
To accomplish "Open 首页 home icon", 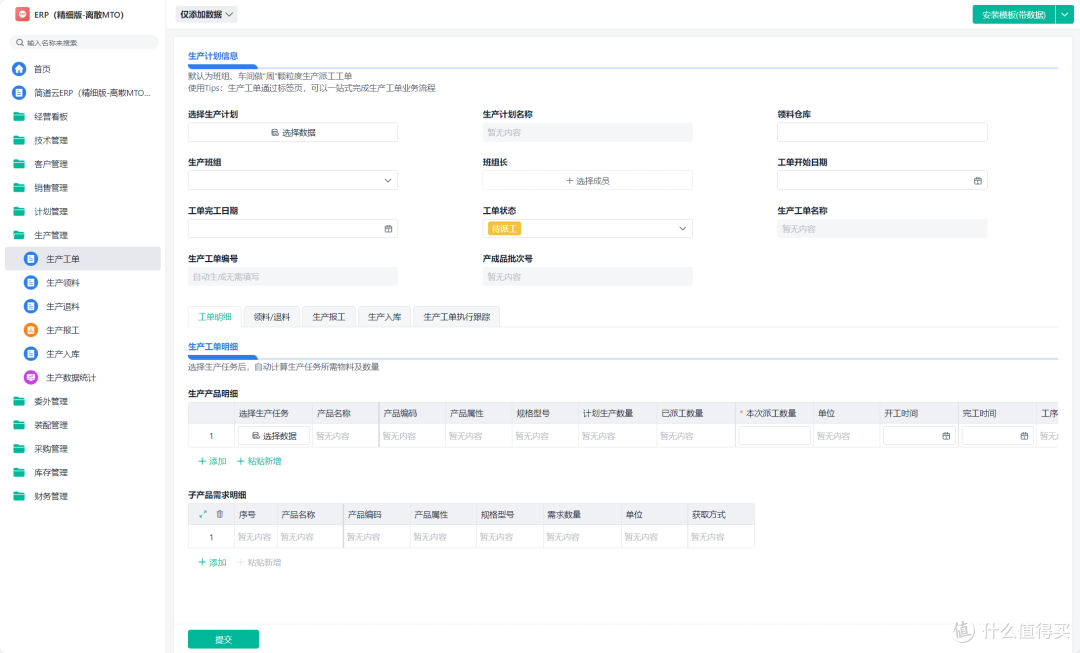I will coord(19,69).
